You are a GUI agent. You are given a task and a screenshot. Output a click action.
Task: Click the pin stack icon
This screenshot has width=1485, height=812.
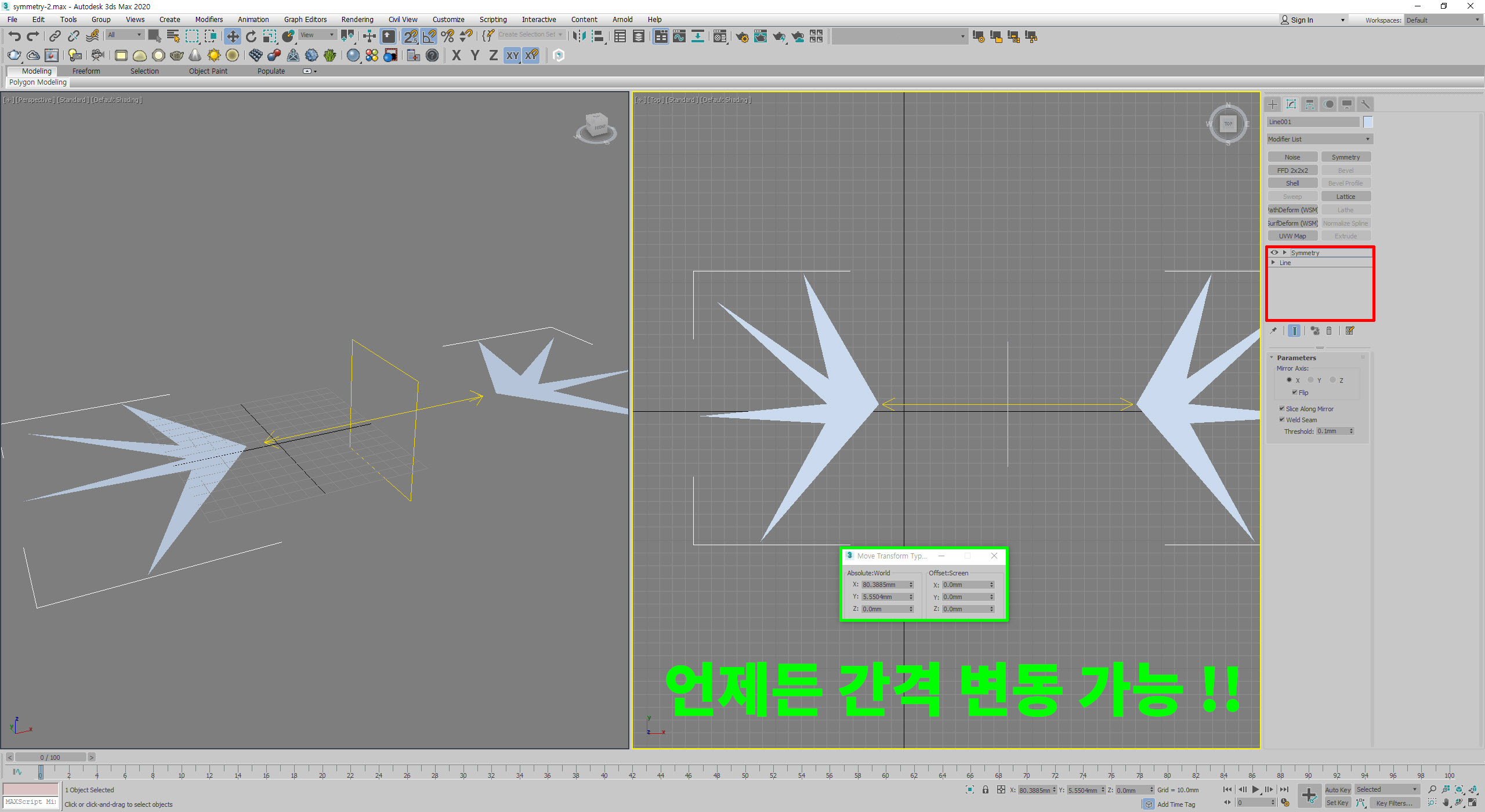coord(1273,331)
